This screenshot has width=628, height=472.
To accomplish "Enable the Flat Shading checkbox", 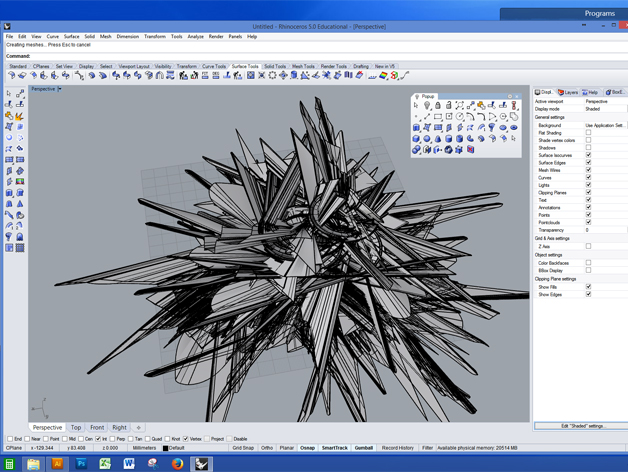I will (588, 133).
